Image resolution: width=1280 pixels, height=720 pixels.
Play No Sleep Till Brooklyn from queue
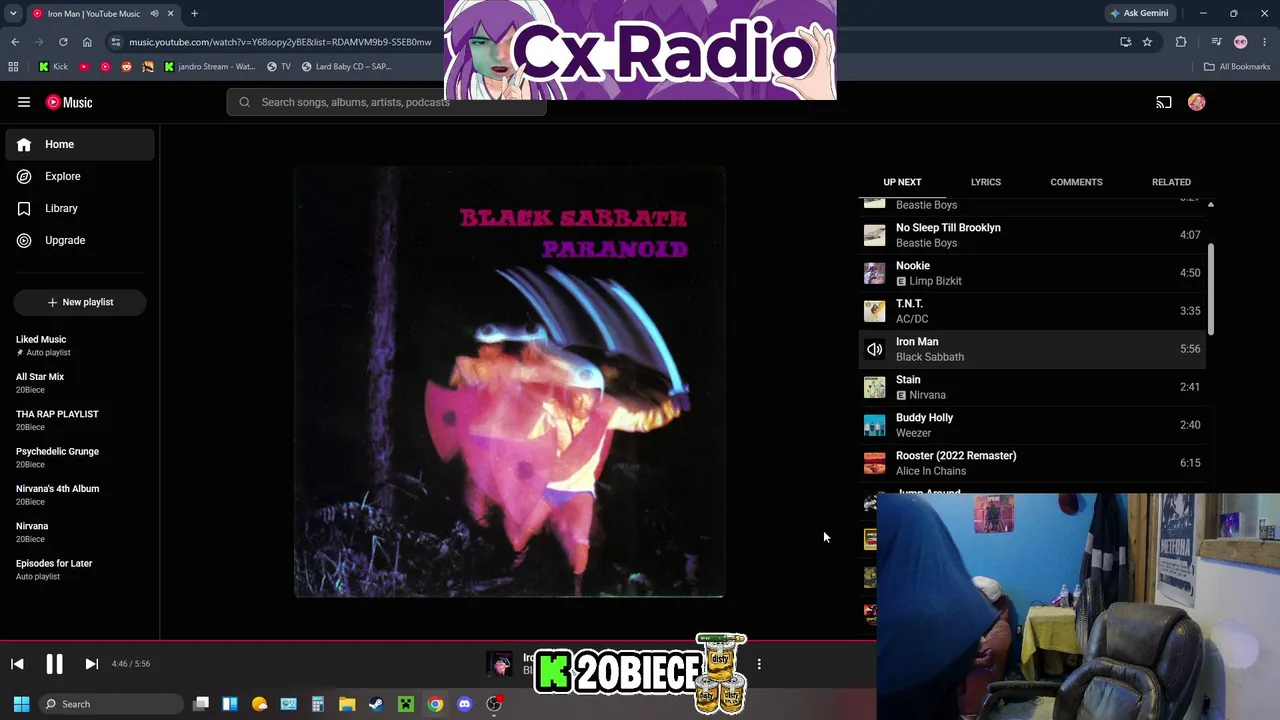point(1032,235)
